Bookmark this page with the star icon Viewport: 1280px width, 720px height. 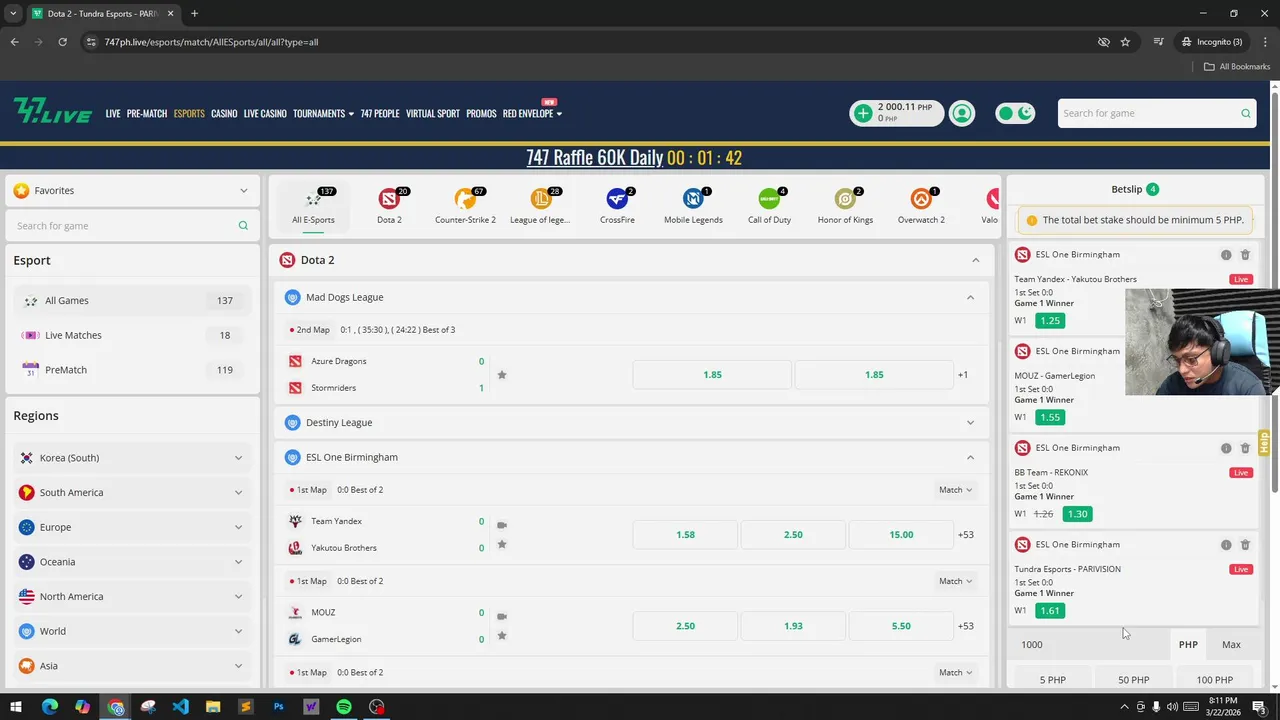pos(1125,42)
